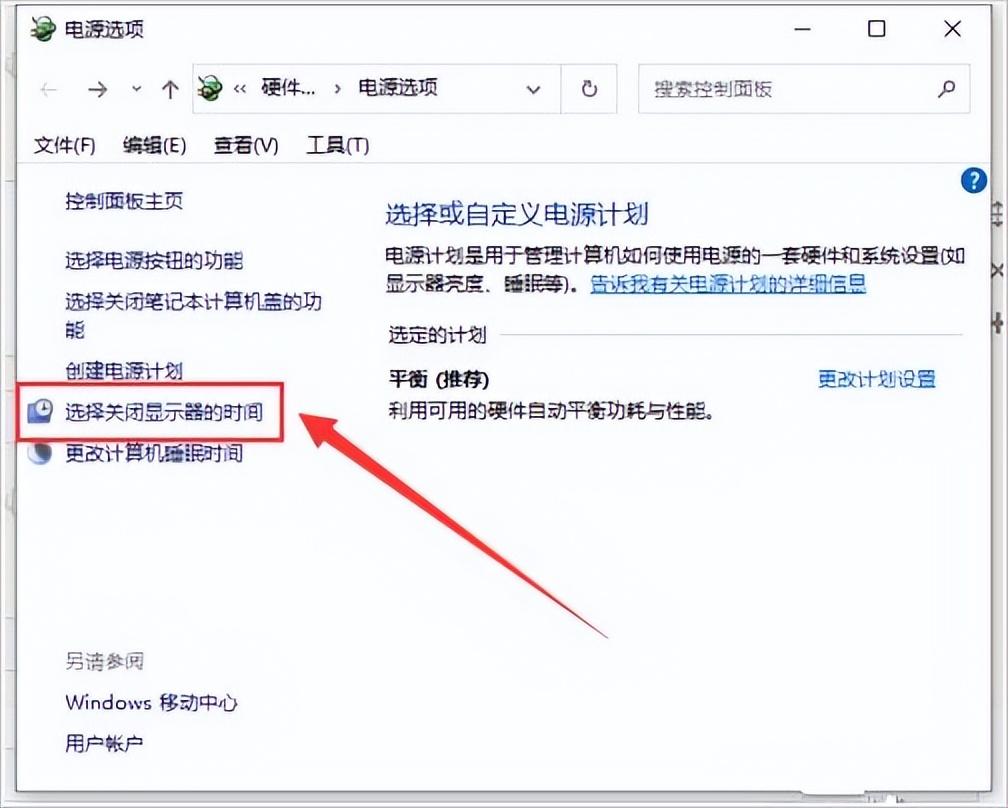Open 更改计算机睡眠时间 link

click(x=154, y=453)
